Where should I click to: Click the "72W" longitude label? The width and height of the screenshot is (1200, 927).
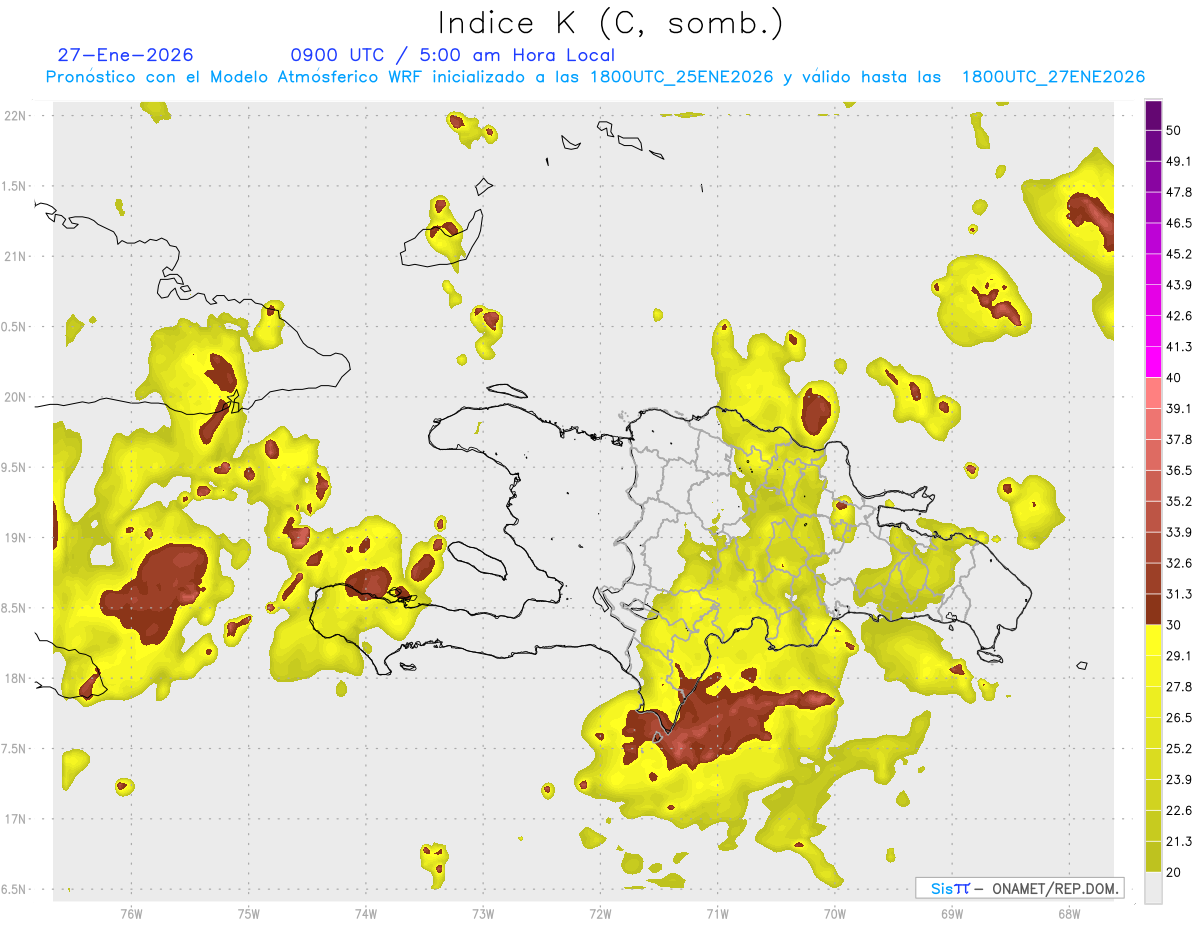pyautogui.click(x=600, y=913)
